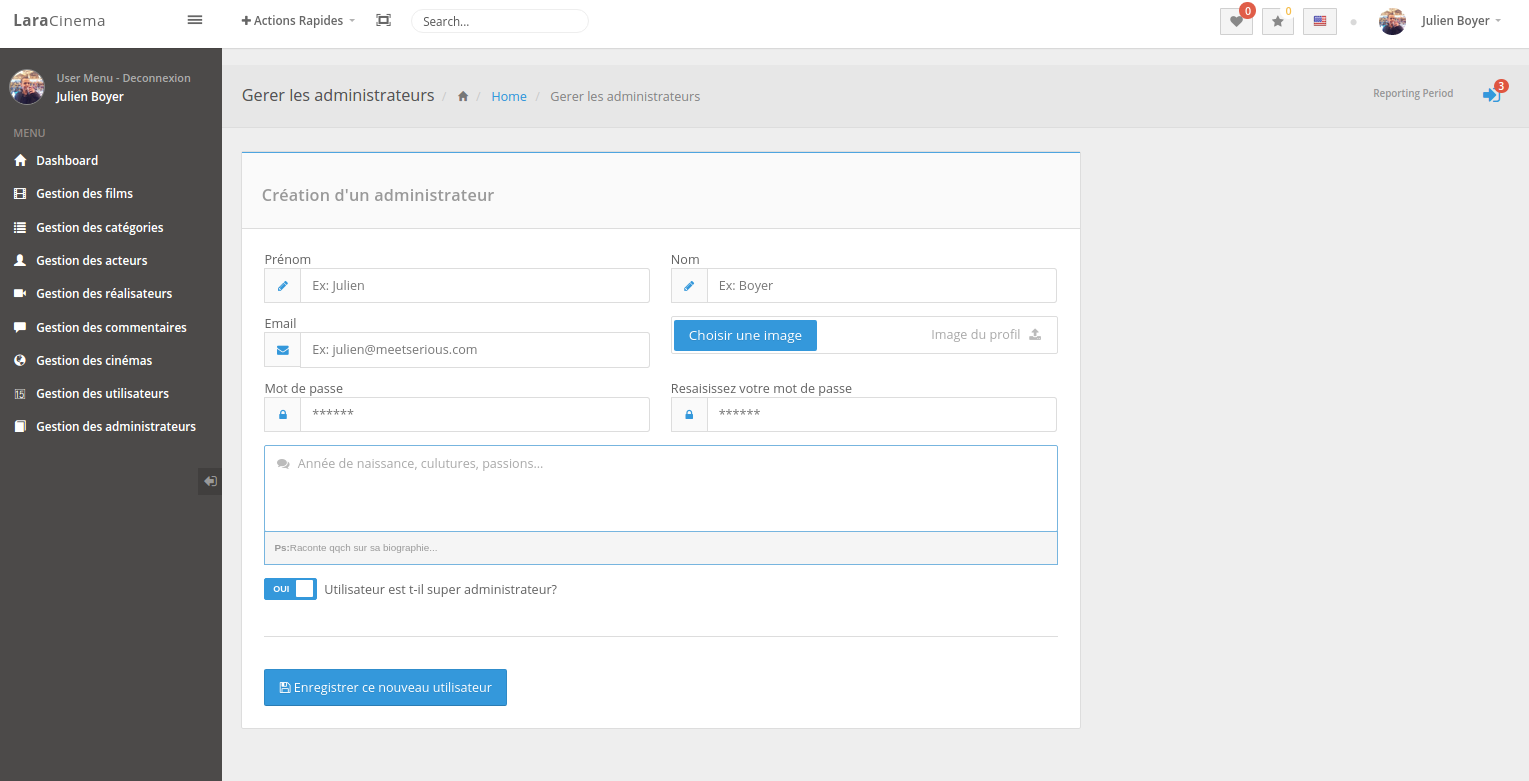Screen dimensions: 1529x781
Task: Open the Julien Boyer user dropdown
Action: pyautogui.click(x=1461, y=21)
